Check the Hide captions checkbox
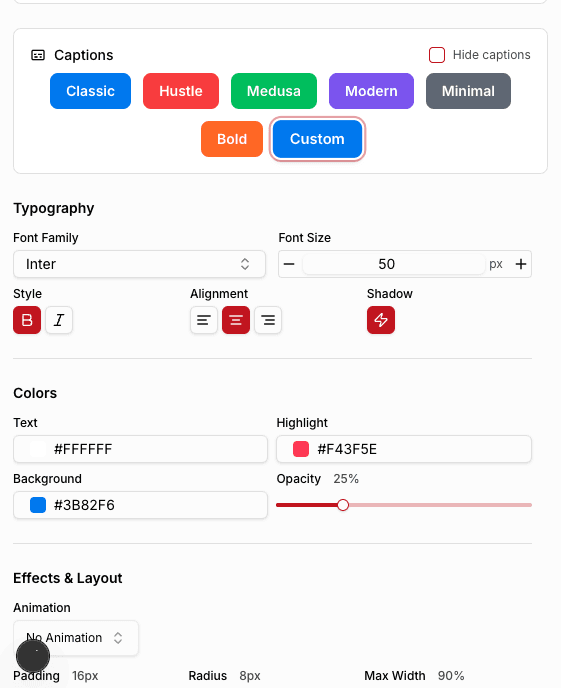Screen dimensions: 561x688 [x=437, y=55]
